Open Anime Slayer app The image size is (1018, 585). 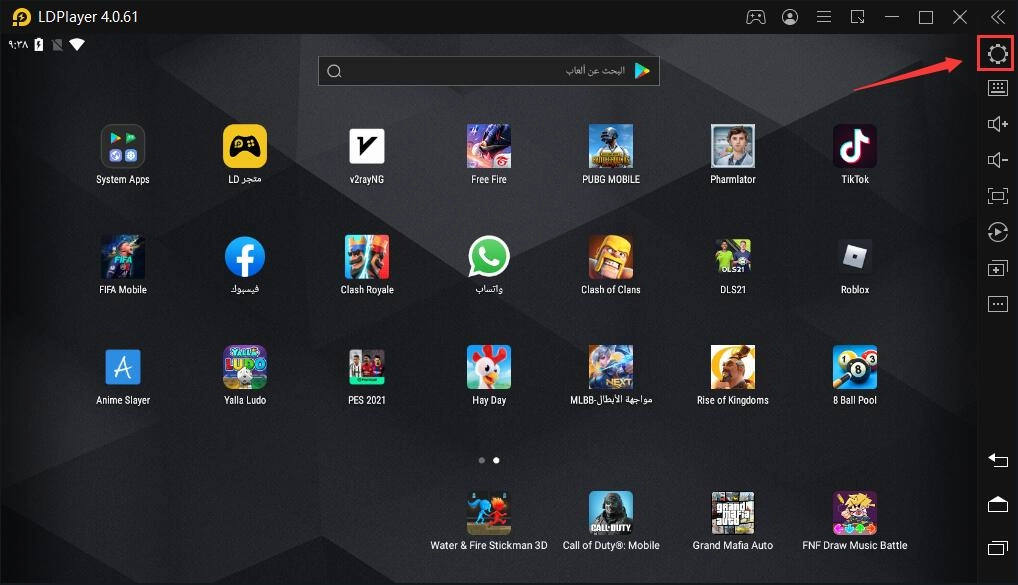[123, 367]
